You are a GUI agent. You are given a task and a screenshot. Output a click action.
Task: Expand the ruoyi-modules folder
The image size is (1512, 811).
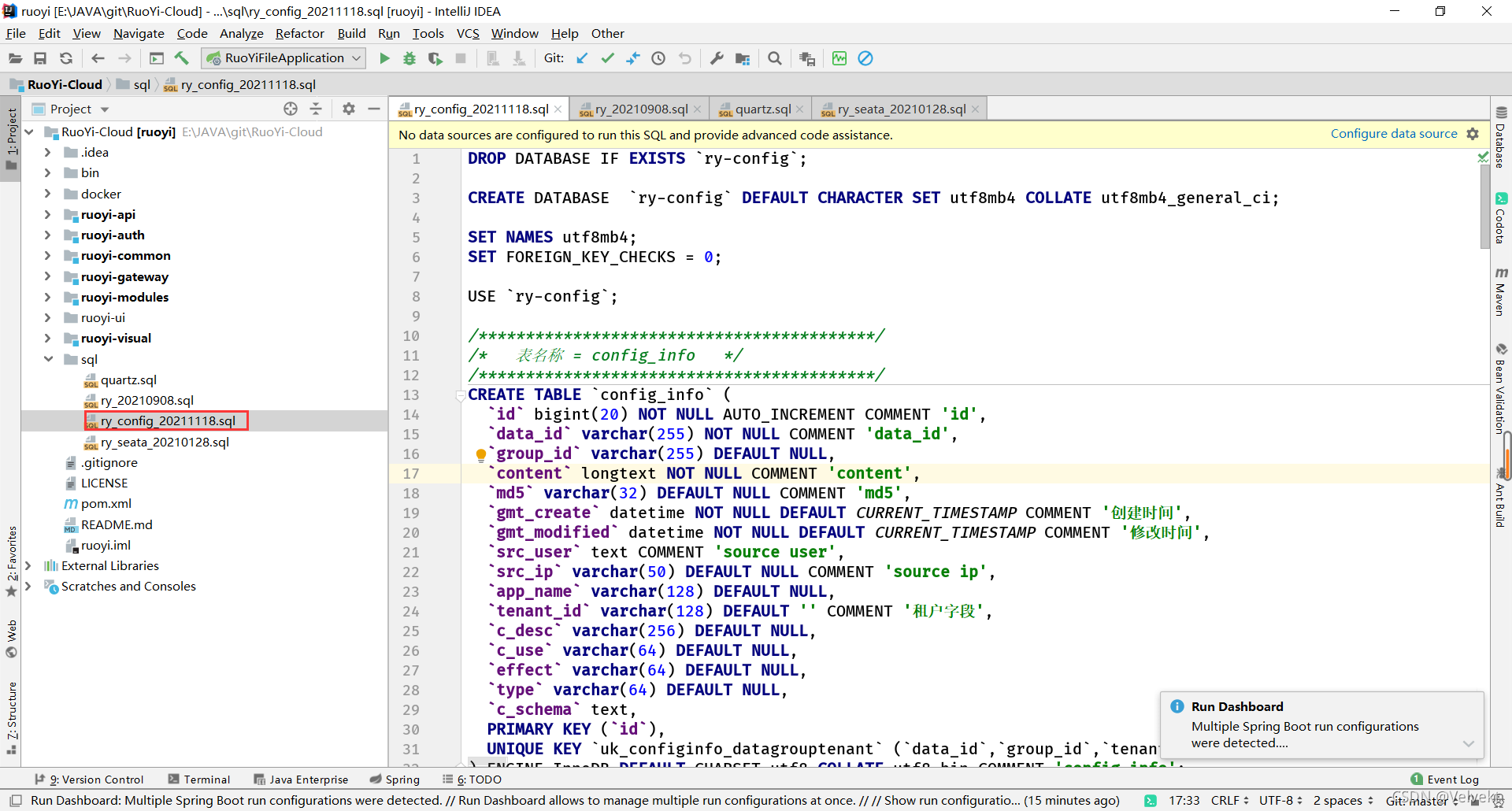pyautogui.click(x=47, y=298)
